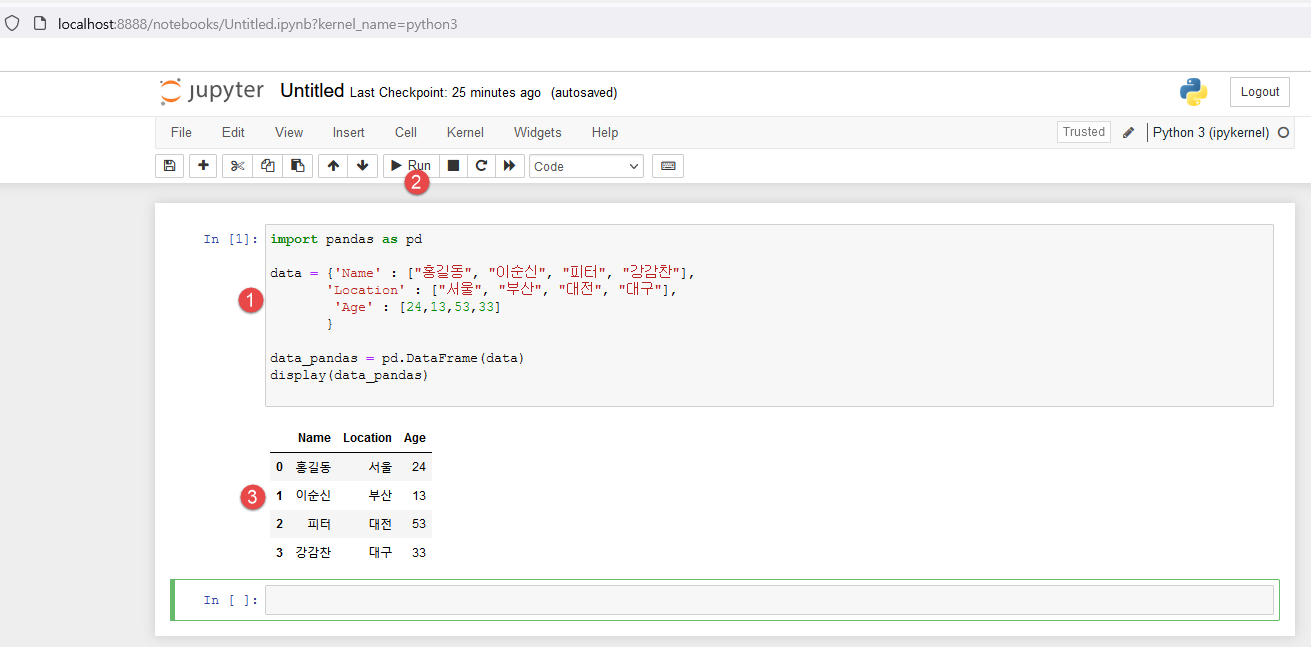Open the View menu

(x=289, y=132)
